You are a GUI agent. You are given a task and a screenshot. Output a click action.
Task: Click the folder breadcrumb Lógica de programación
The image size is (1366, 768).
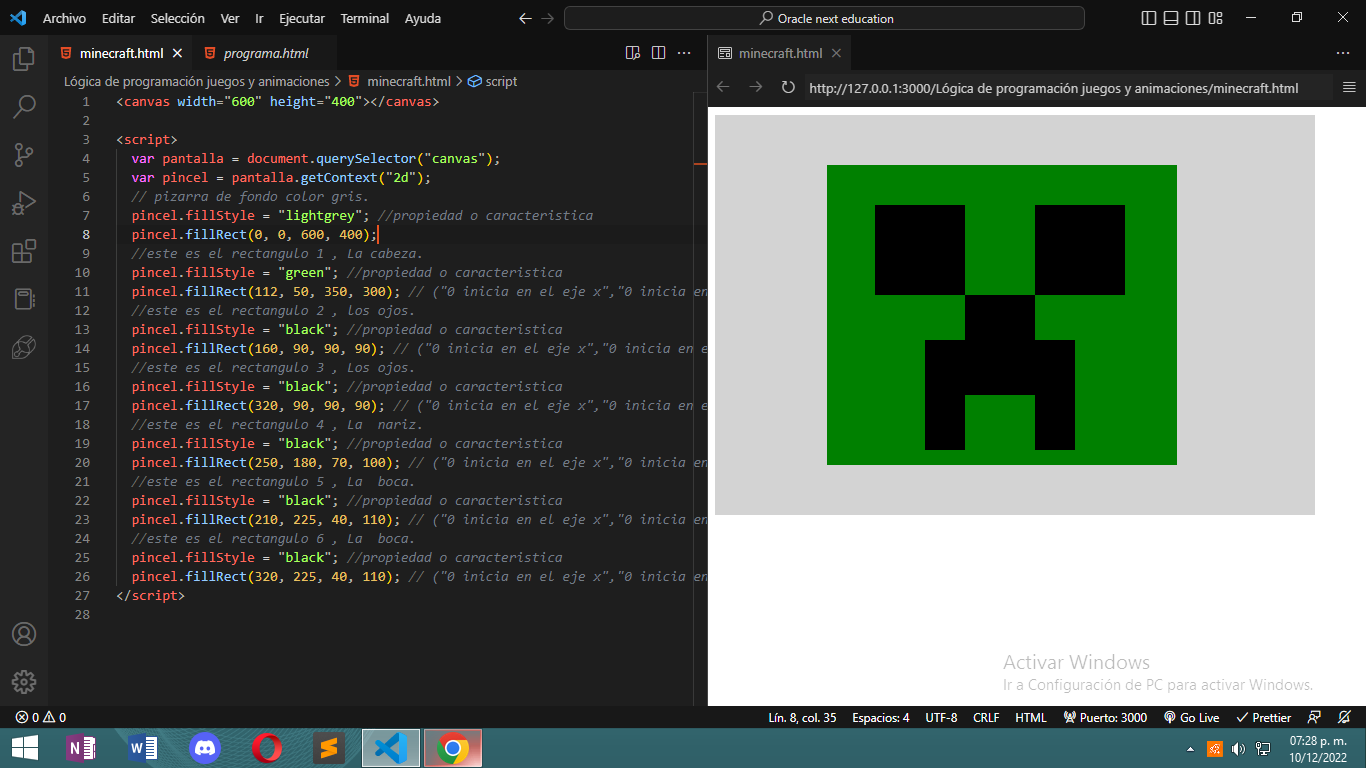(x=197, y=81)
